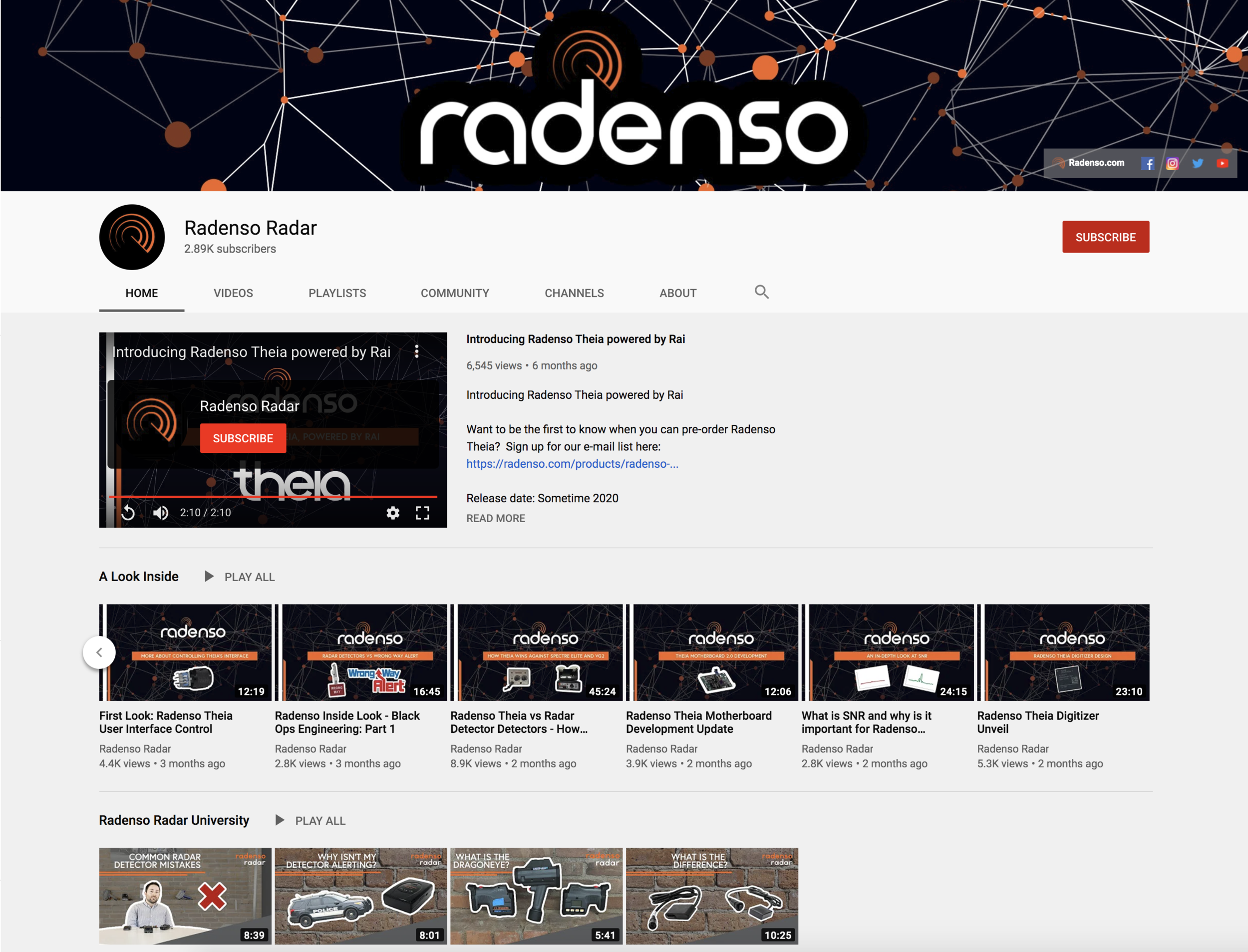Click SUBSCRIBE inside the video player overlay
The image size is (1248, 952).
tap(243, 438)
